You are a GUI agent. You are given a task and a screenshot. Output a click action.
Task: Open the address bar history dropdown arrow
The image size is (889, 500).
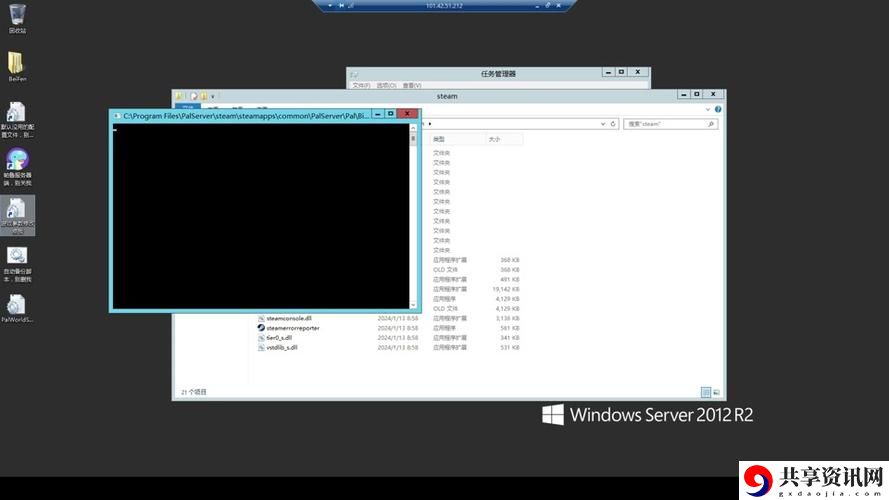(603, 124)
